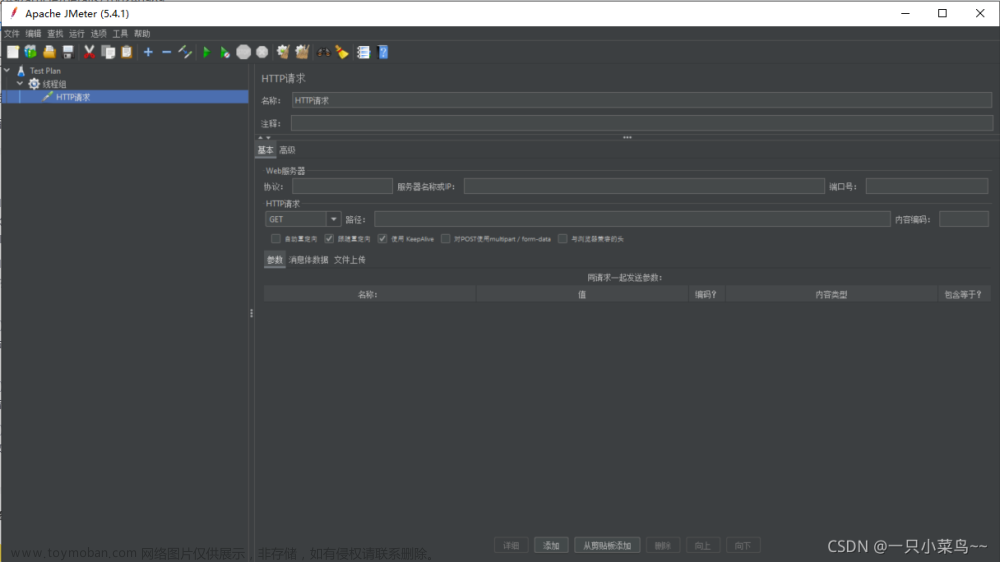Screen dimensions: 1000x562
Task: Click the Clear All results icon
Action: point(302,52)
